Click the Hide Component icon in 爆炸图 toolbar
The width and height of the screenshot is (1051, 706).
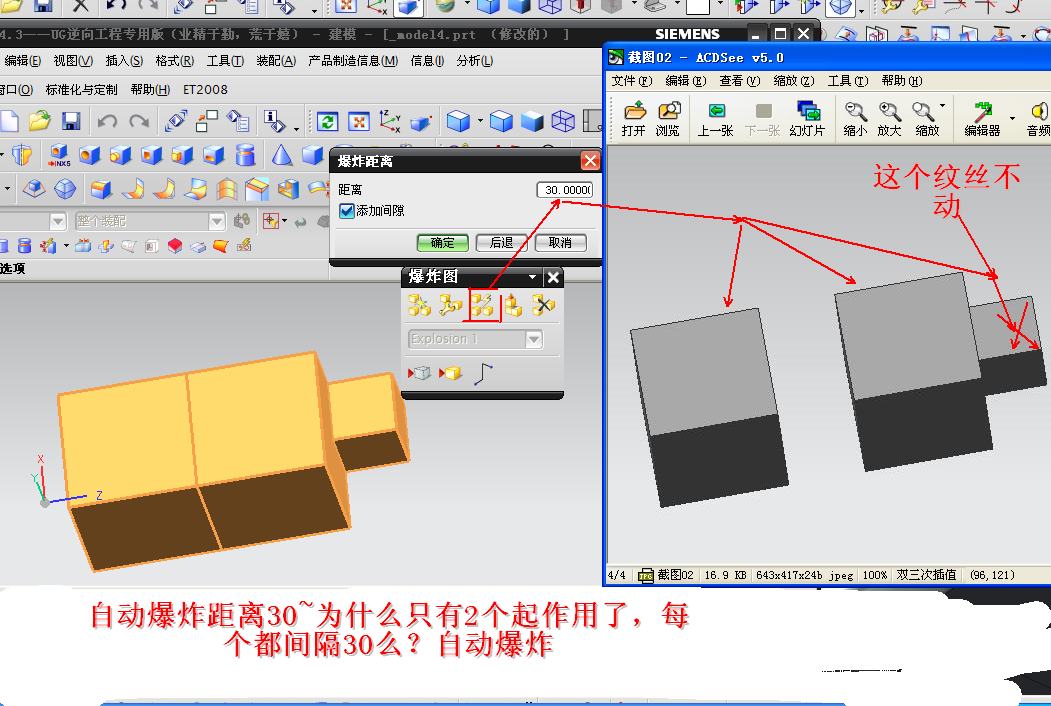[x=420, y=373]
